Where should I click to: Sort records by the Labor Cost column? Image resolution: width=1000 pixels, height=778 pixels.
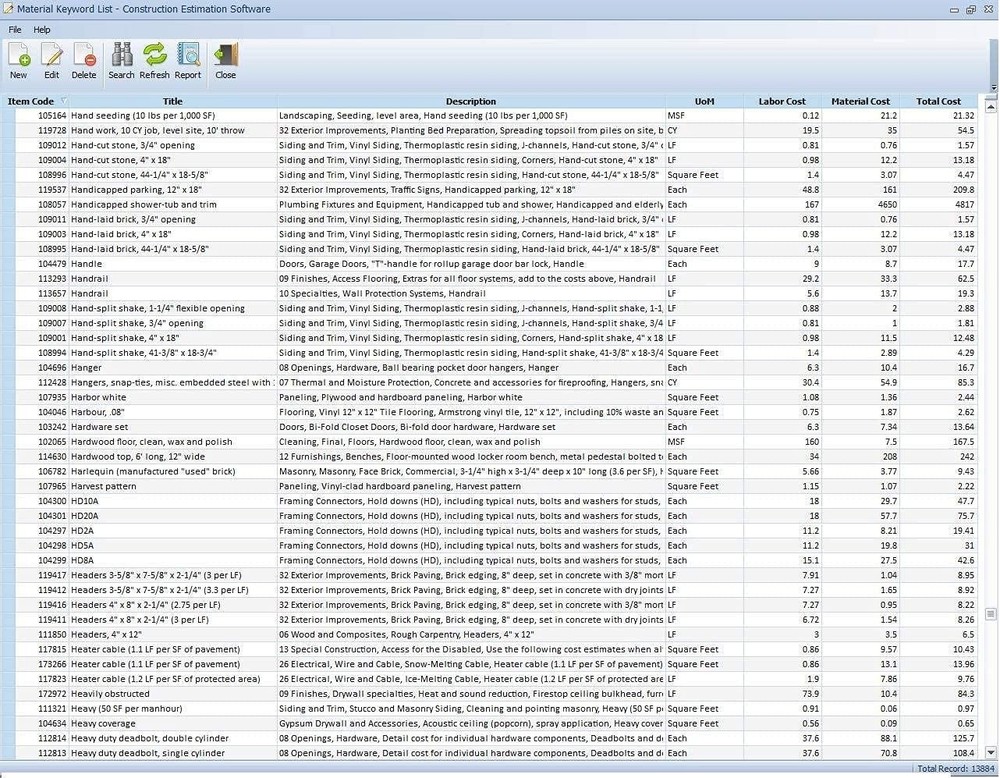pos(782,101)
